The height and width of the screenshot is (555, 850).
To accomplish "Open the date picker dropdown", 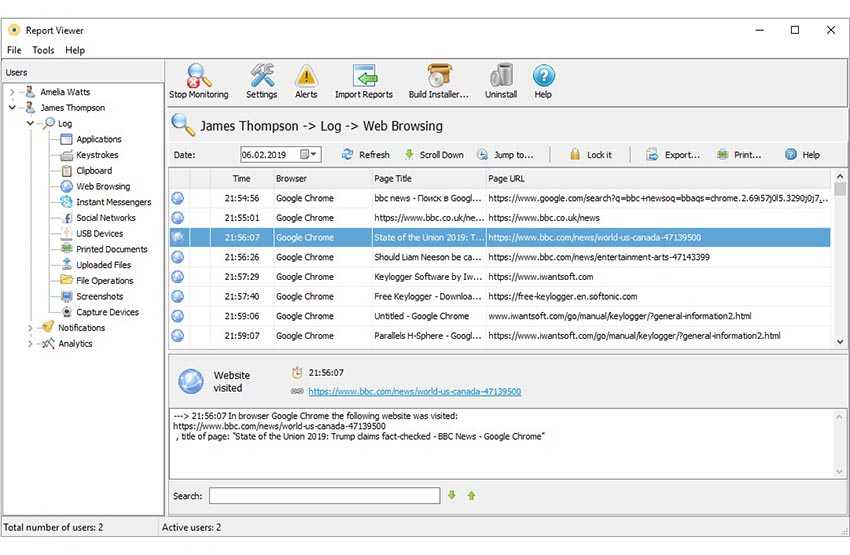I will coord(313,155).
